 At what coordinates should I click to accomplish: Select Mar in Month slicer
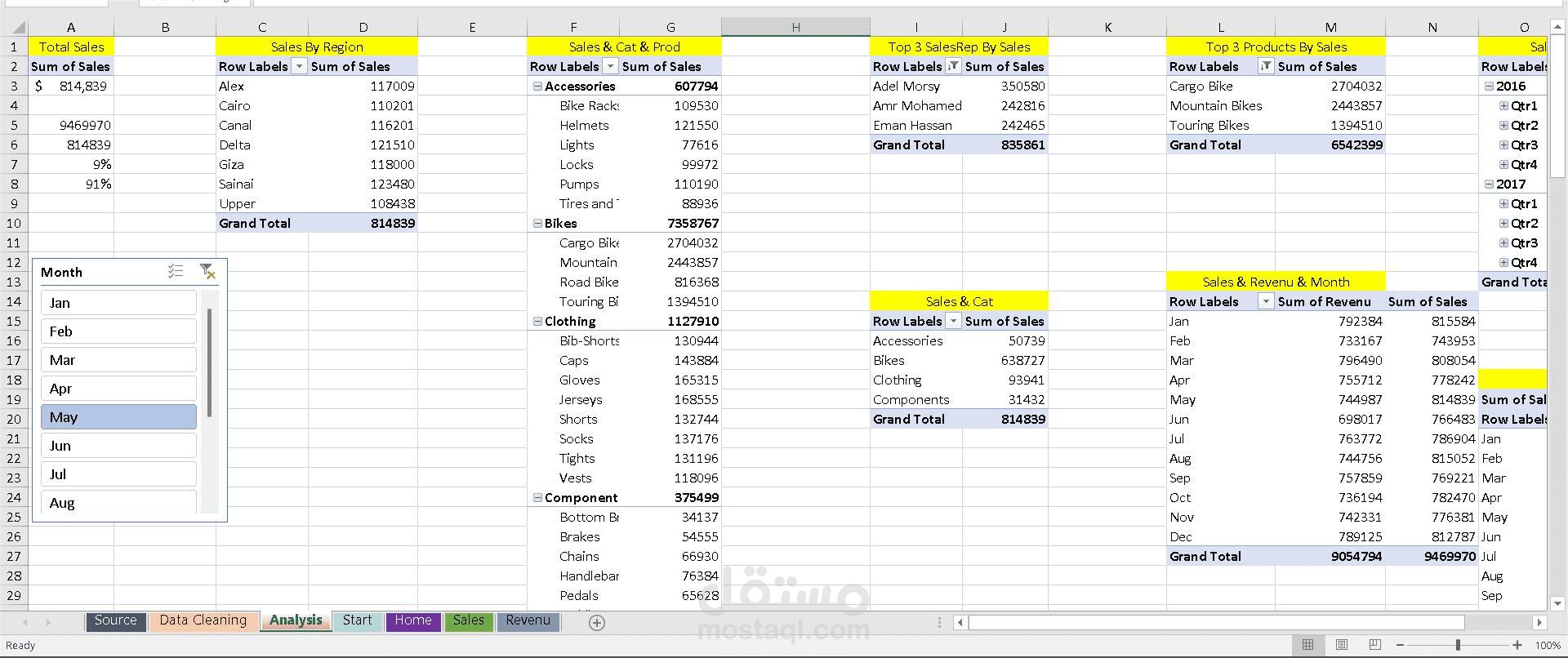(118, 360)
